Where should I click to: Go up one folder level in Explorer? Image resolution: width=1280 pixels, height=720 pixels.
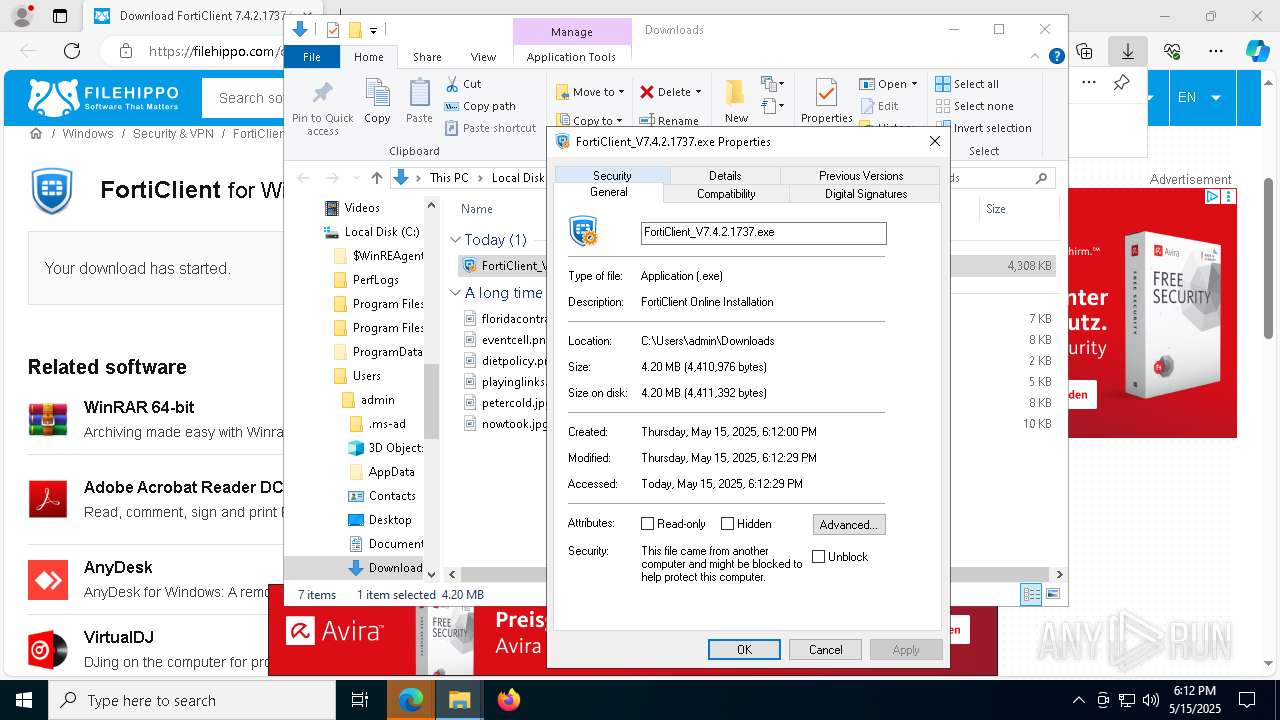tap(376, 178)
